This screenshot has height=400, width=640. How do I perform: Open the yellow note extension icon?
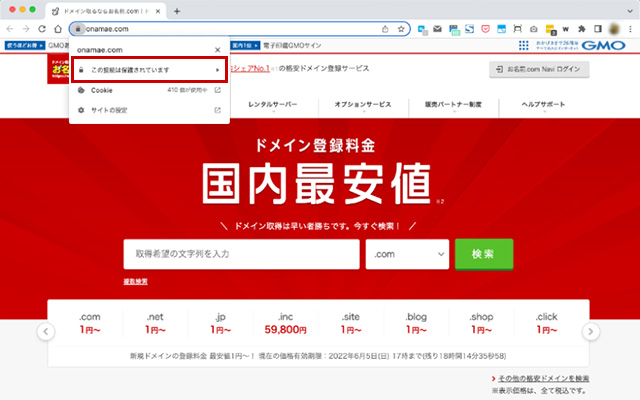point(550,29)
